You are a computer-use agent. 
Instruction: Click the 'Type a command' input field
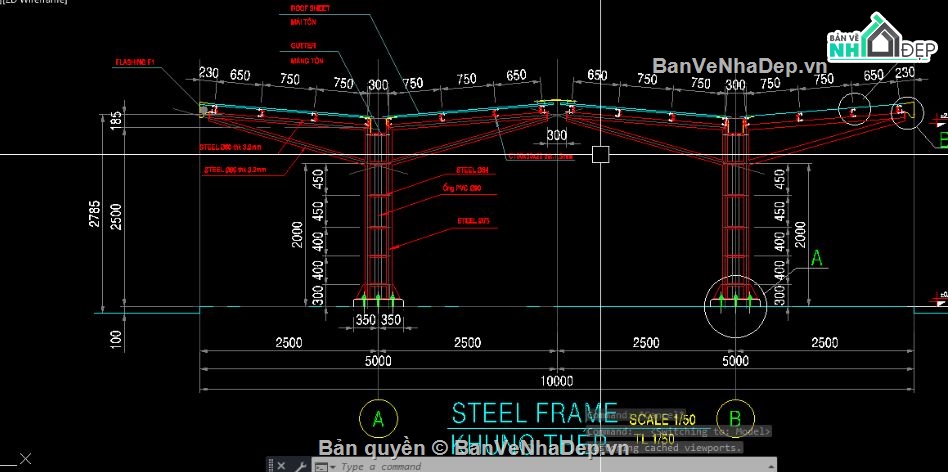tap(450, 466)
